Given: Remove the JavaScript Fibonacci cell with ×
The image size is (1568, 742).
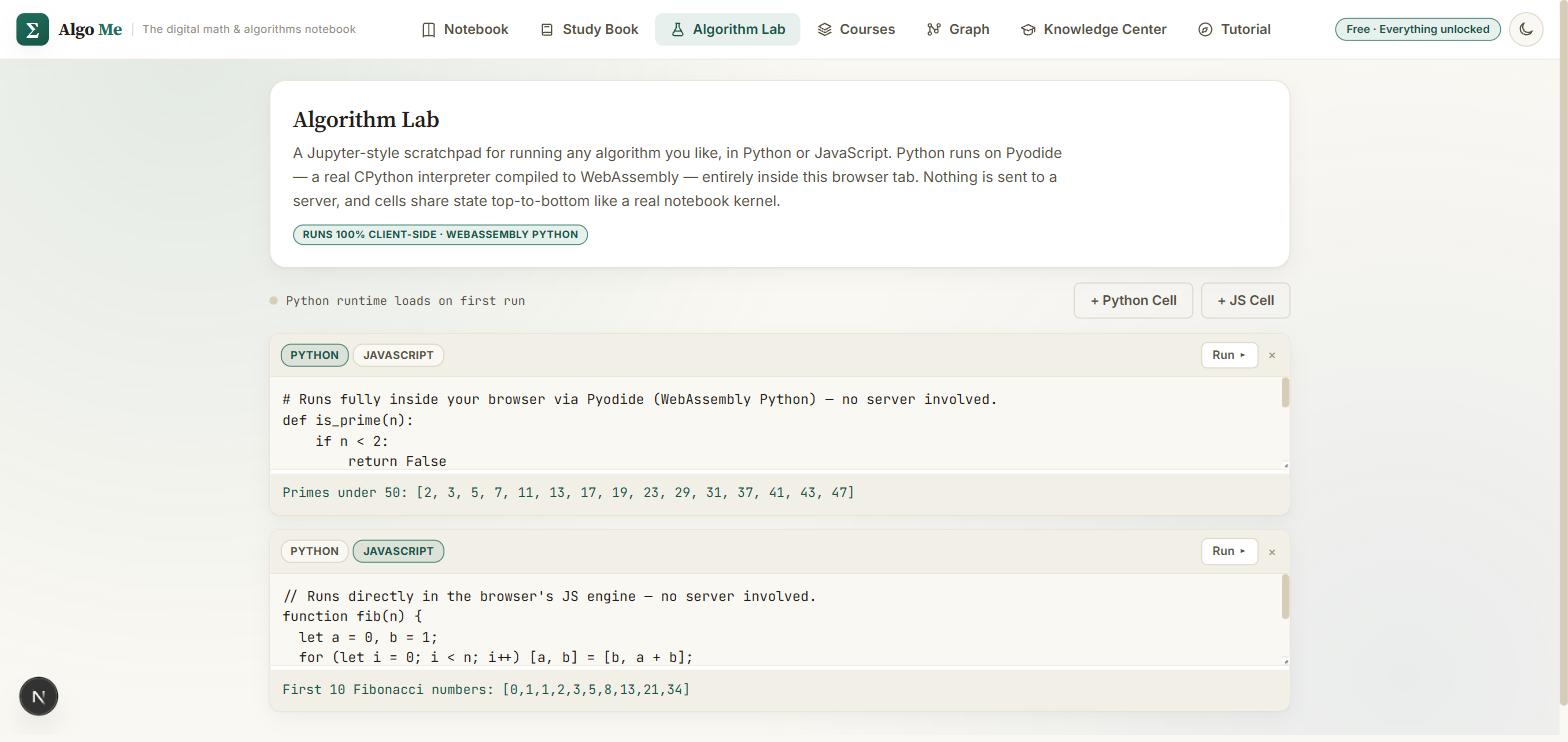Looking at the screenshot, I should point(1272,552).
